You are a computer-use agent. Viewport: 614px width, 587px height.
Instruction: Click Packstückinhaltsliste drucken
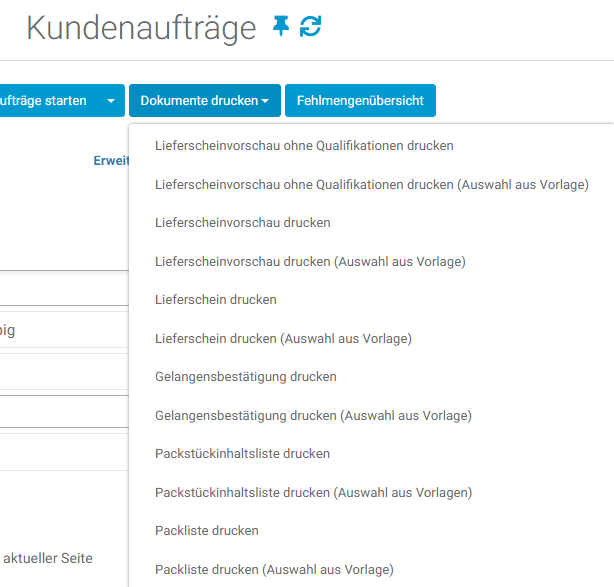242,454
